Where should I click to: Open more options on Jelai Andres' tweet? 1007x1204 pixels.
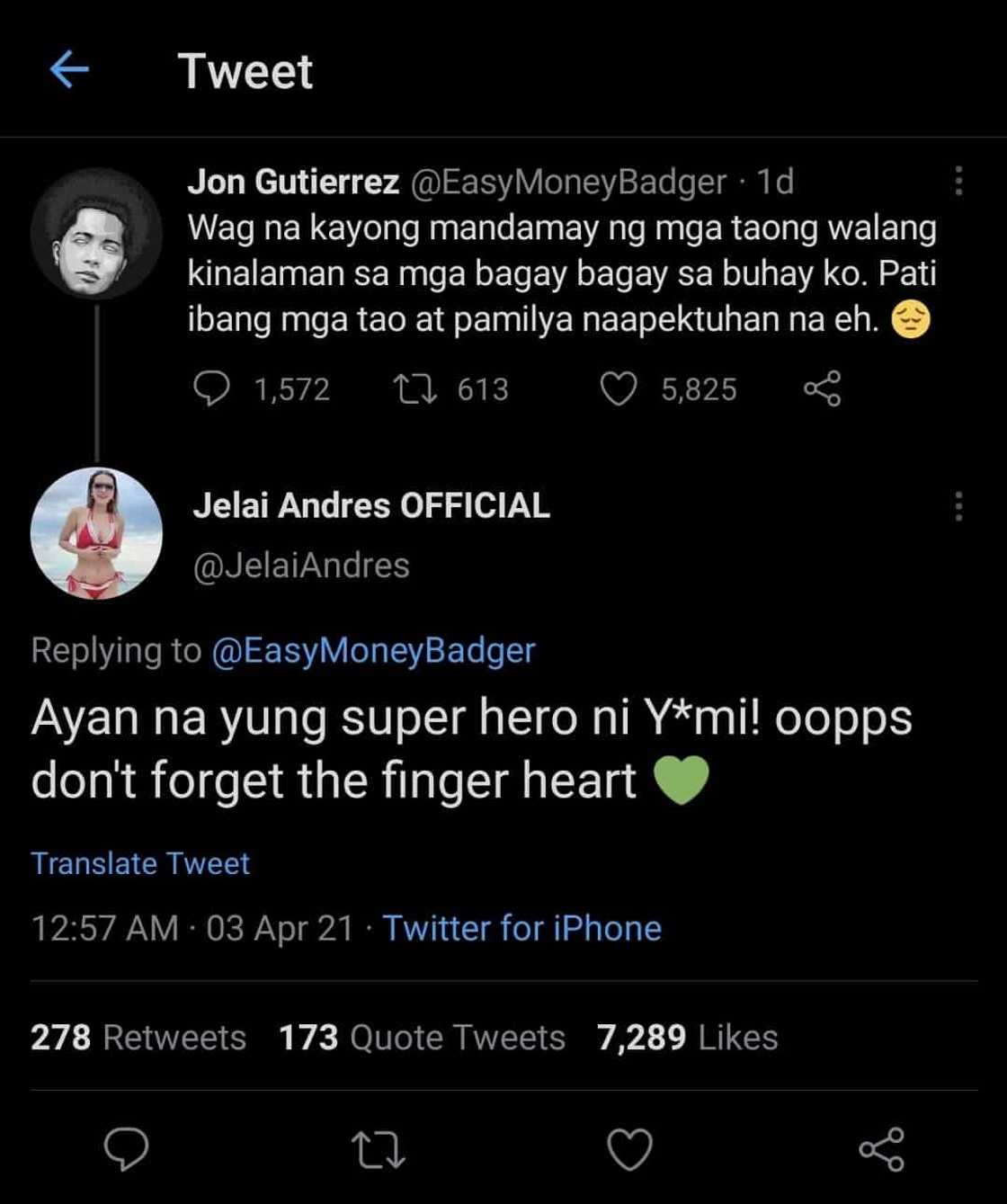click(x=958, y=506)
